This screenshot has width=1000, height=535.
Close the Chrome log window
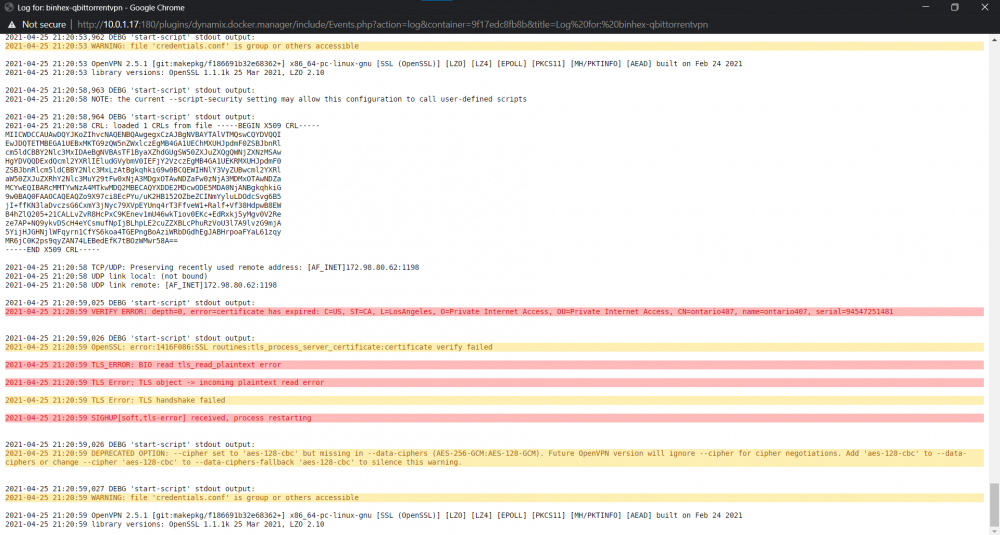(x=984, y=8)
